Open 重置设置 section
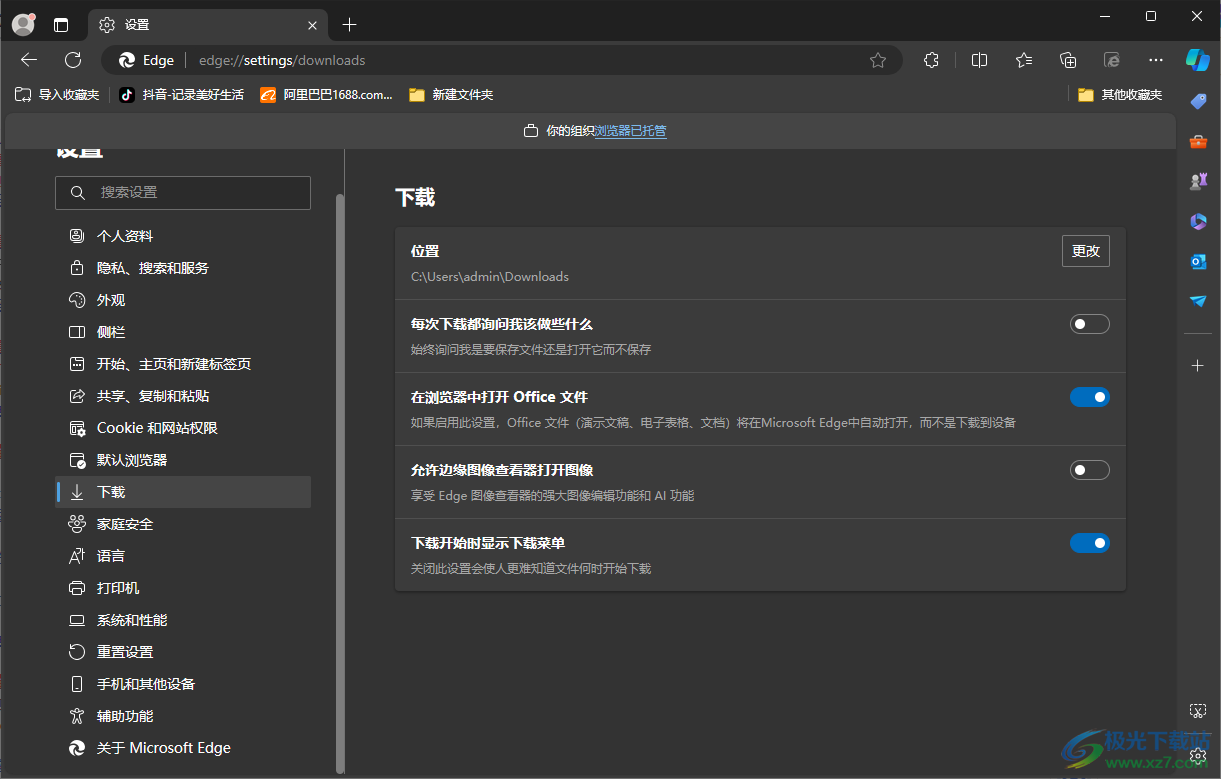Image resolution: width=1221 pixels, height=779 pixels. tap(183, 652)
